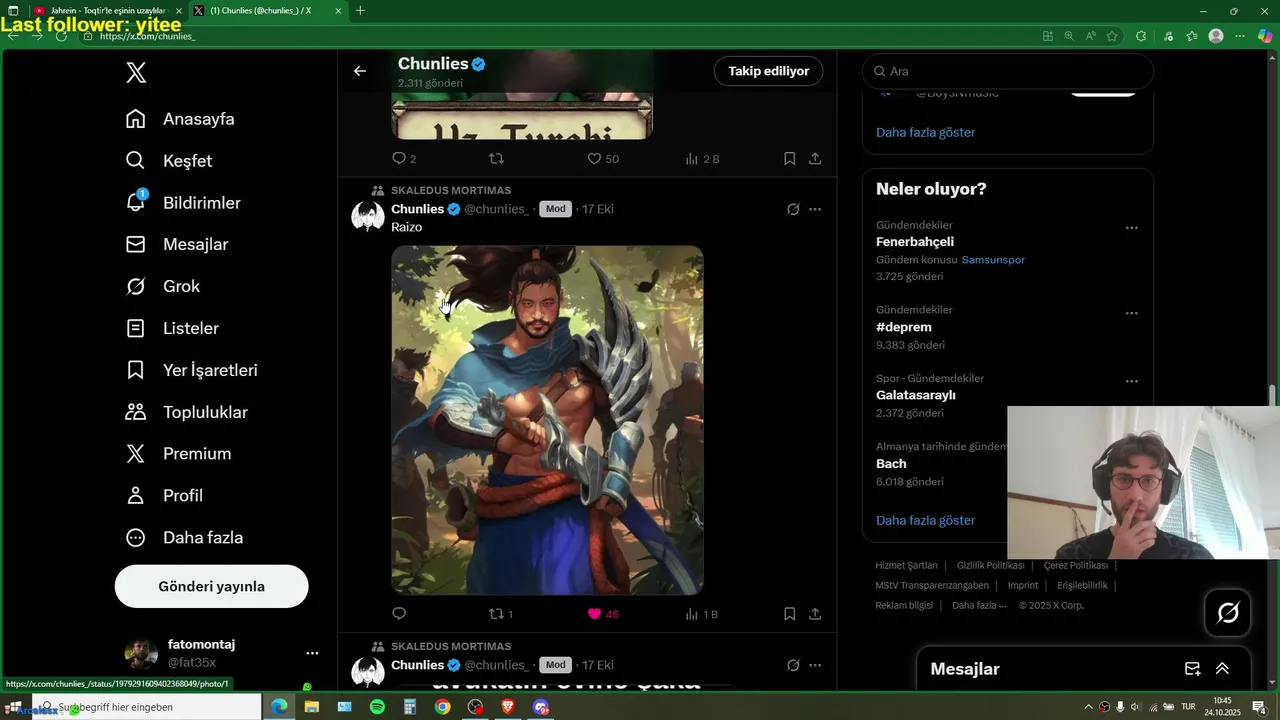
Task: Open #deprem trend
Action: [904, 327]
